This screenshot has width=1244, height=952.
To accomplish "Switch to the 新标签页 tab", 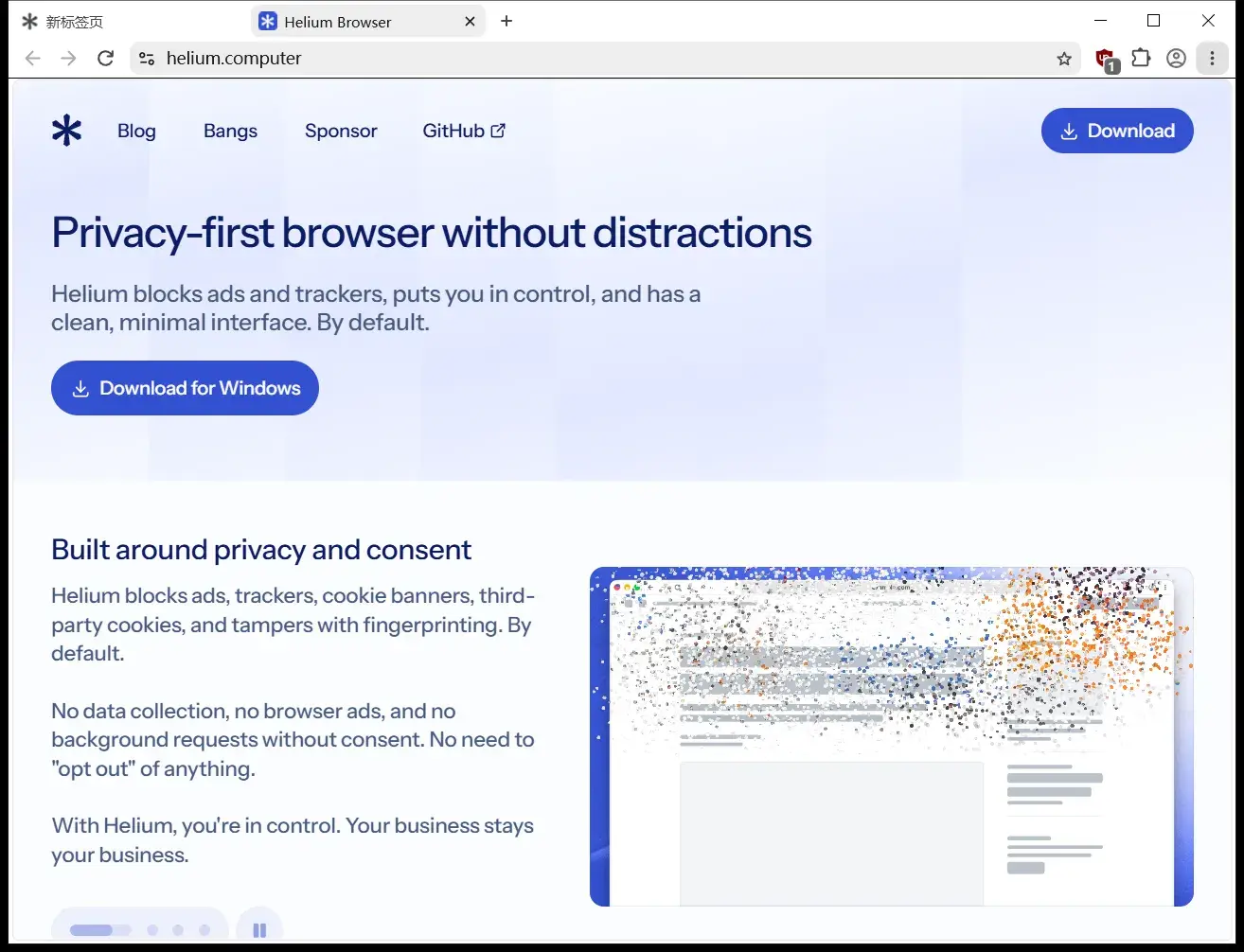I will coord(128,22).
